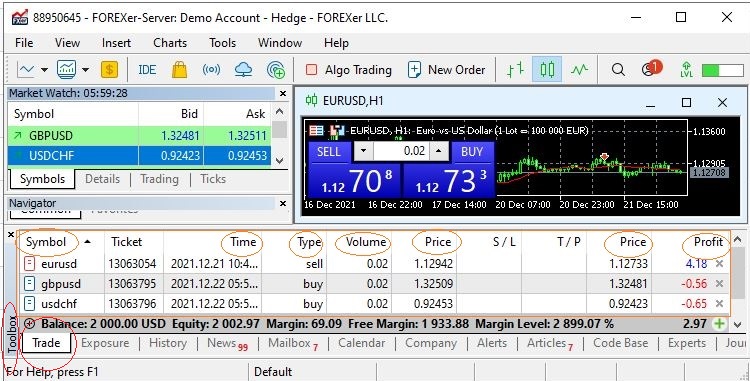Select the line chart style icon
This screenshot has height=381, width=750.
(x=579, y=70)
